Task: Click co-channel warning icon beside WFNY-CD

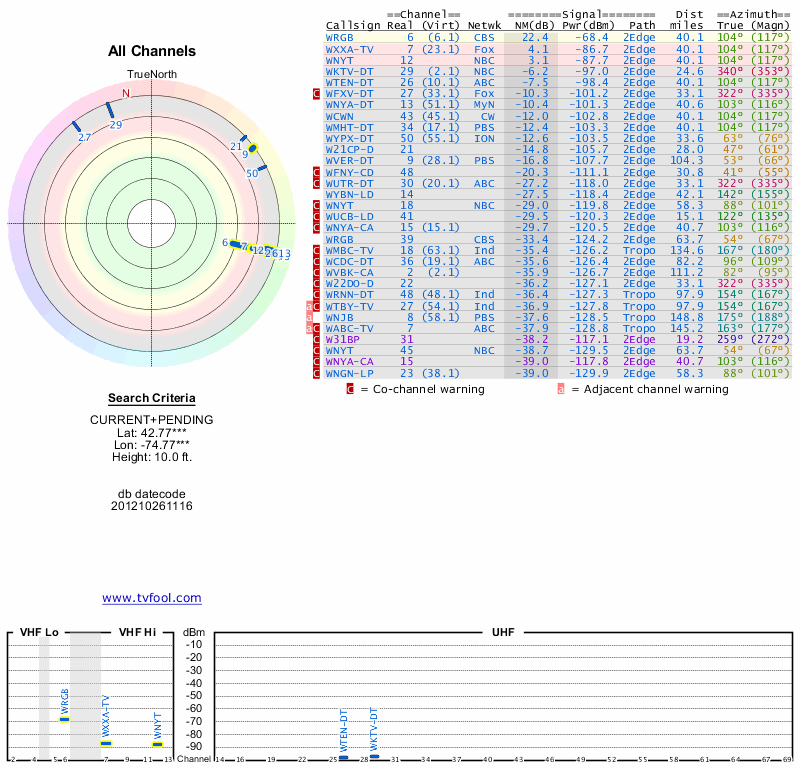Action: tap(316, 172)
